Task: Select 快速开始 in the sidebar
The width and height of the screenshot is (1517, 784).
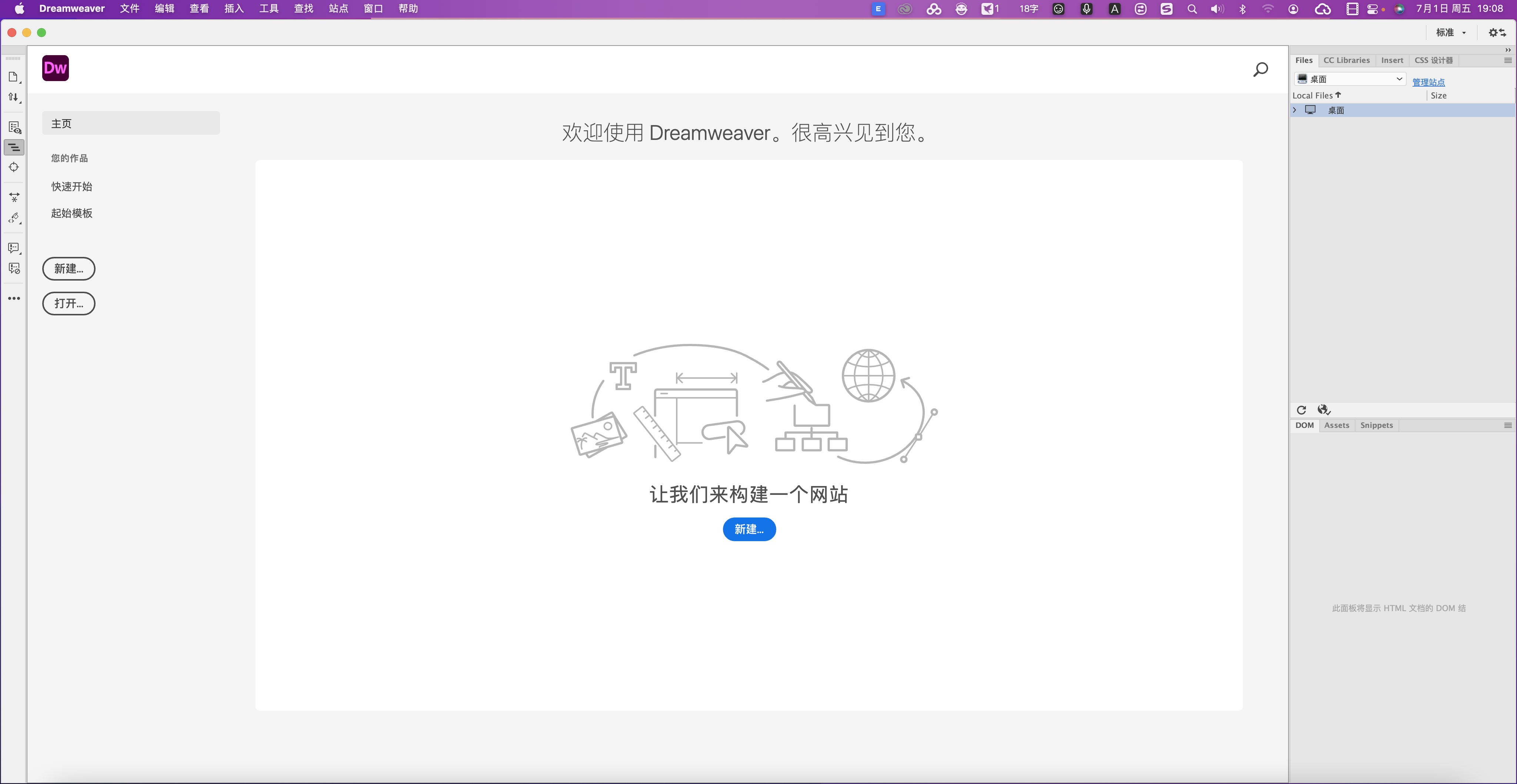Action: pyautogui.click(x=71, y=187)
